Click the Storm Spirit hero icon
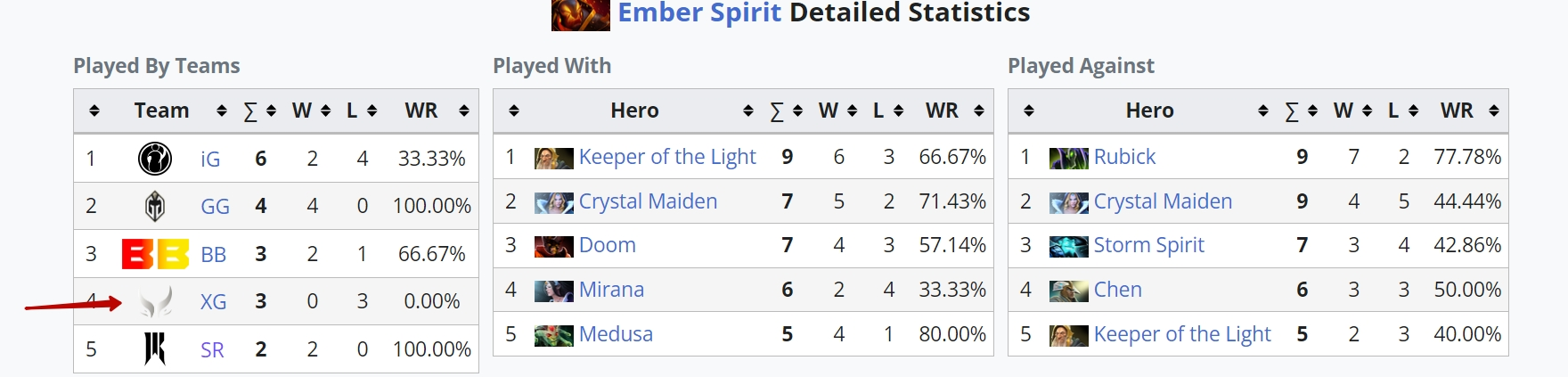The width and height of the screenshot is (1568, 377). point(1068,246)
